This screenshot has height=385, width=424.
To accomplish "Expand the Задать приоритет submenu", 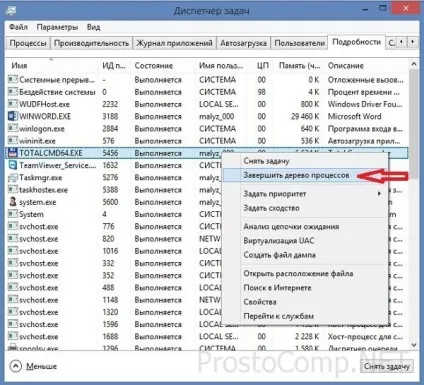I will click(x=305, y=194).
